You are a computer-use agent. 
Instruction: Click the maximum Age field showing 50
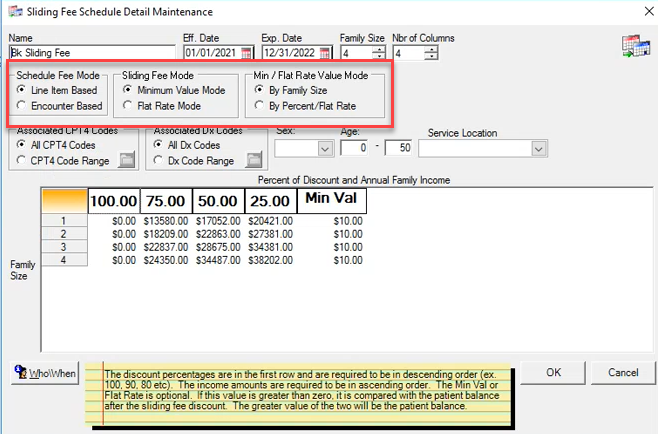click(399, 148)
